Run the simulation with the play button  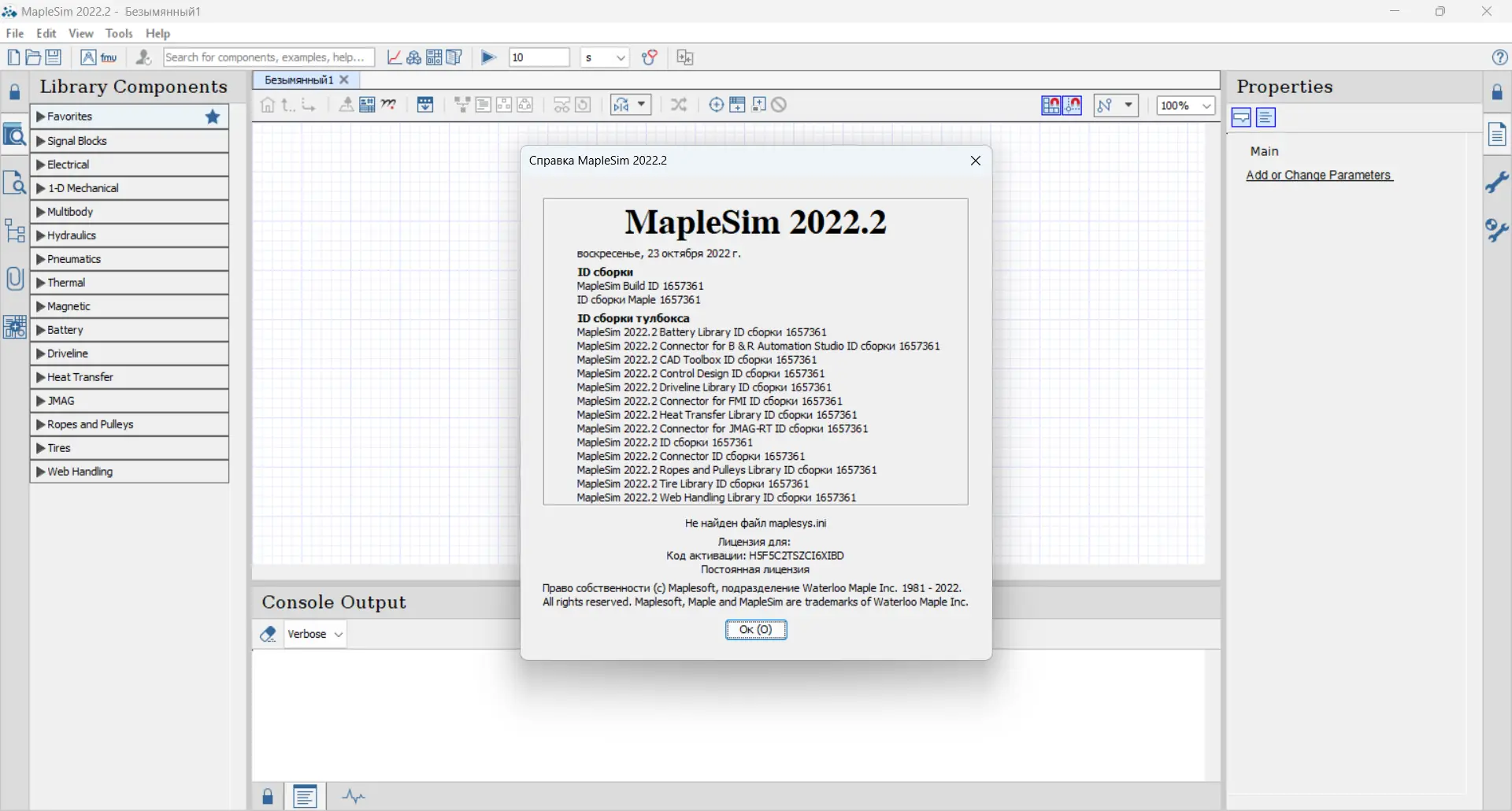click(x=488, y=57)
